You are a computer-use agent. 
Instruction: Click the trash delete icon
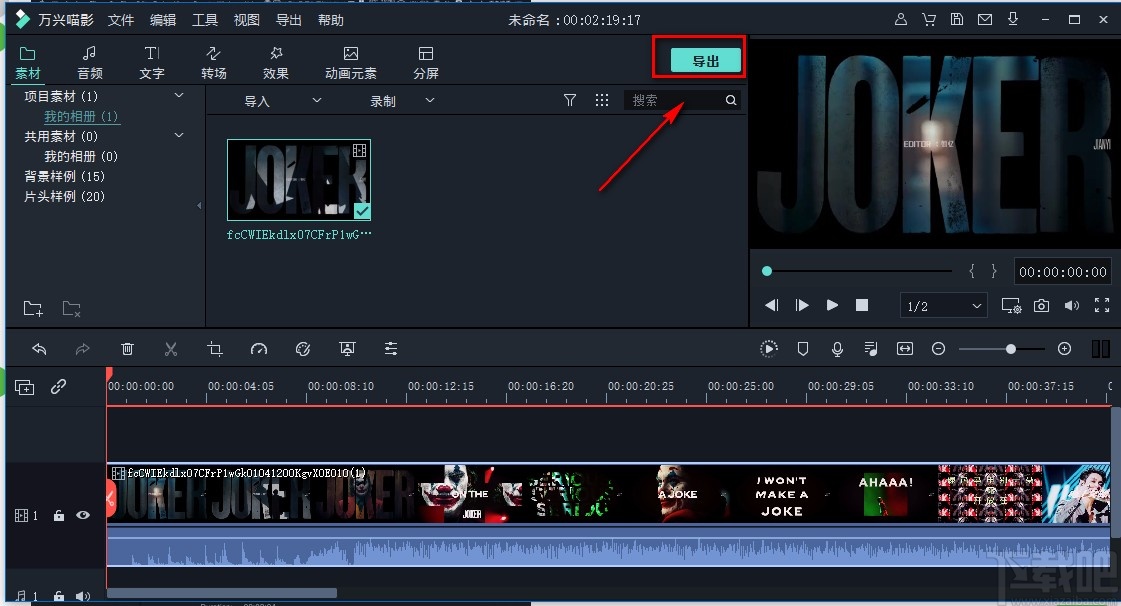(x=127, y=349)
